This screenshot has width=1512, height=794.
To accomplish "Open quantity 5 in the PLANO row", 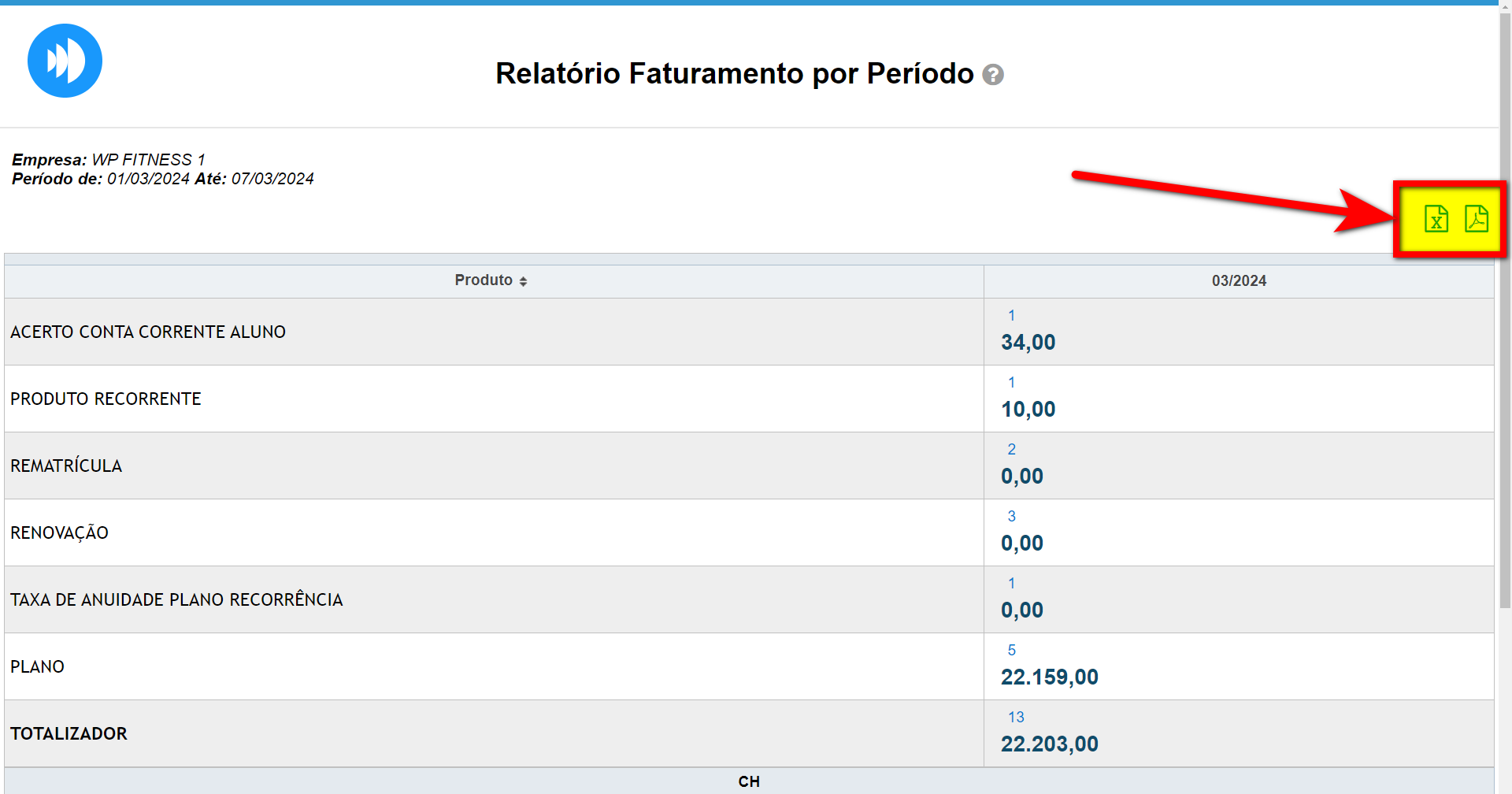I will pos(1011,651).
